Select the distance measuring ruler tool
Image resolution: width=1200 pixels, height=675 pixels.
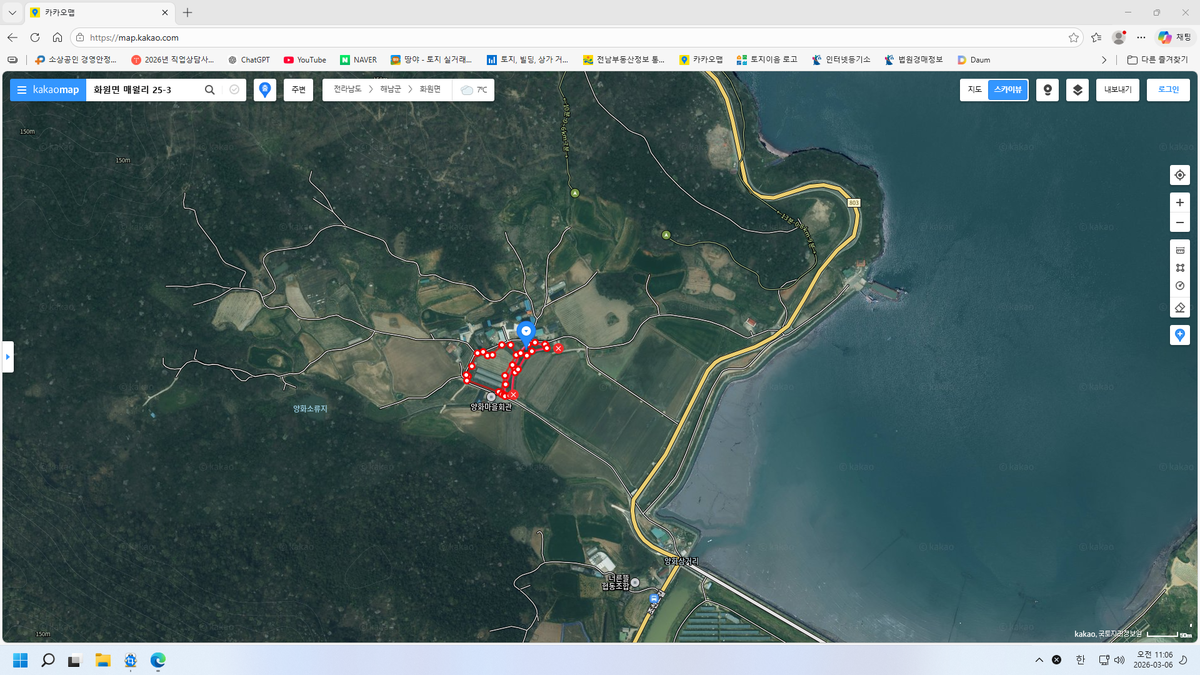(x=1180, y=250)
